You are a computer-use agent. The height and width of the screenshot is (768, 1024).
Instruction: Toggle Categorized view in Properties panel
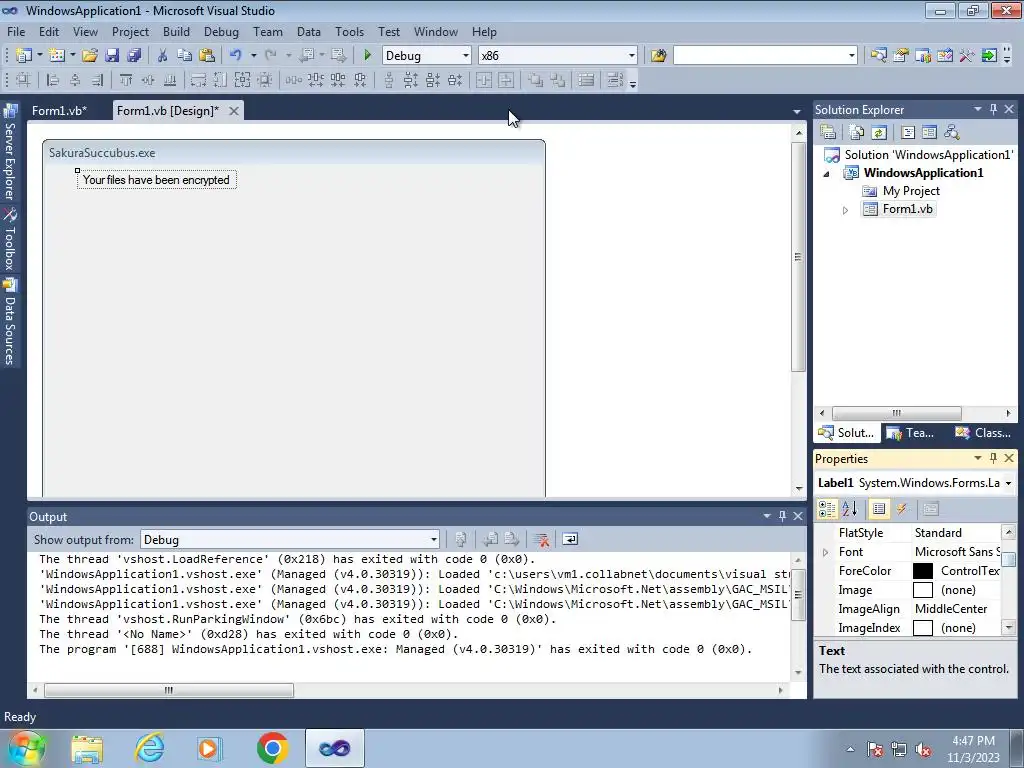click(827, 509)
